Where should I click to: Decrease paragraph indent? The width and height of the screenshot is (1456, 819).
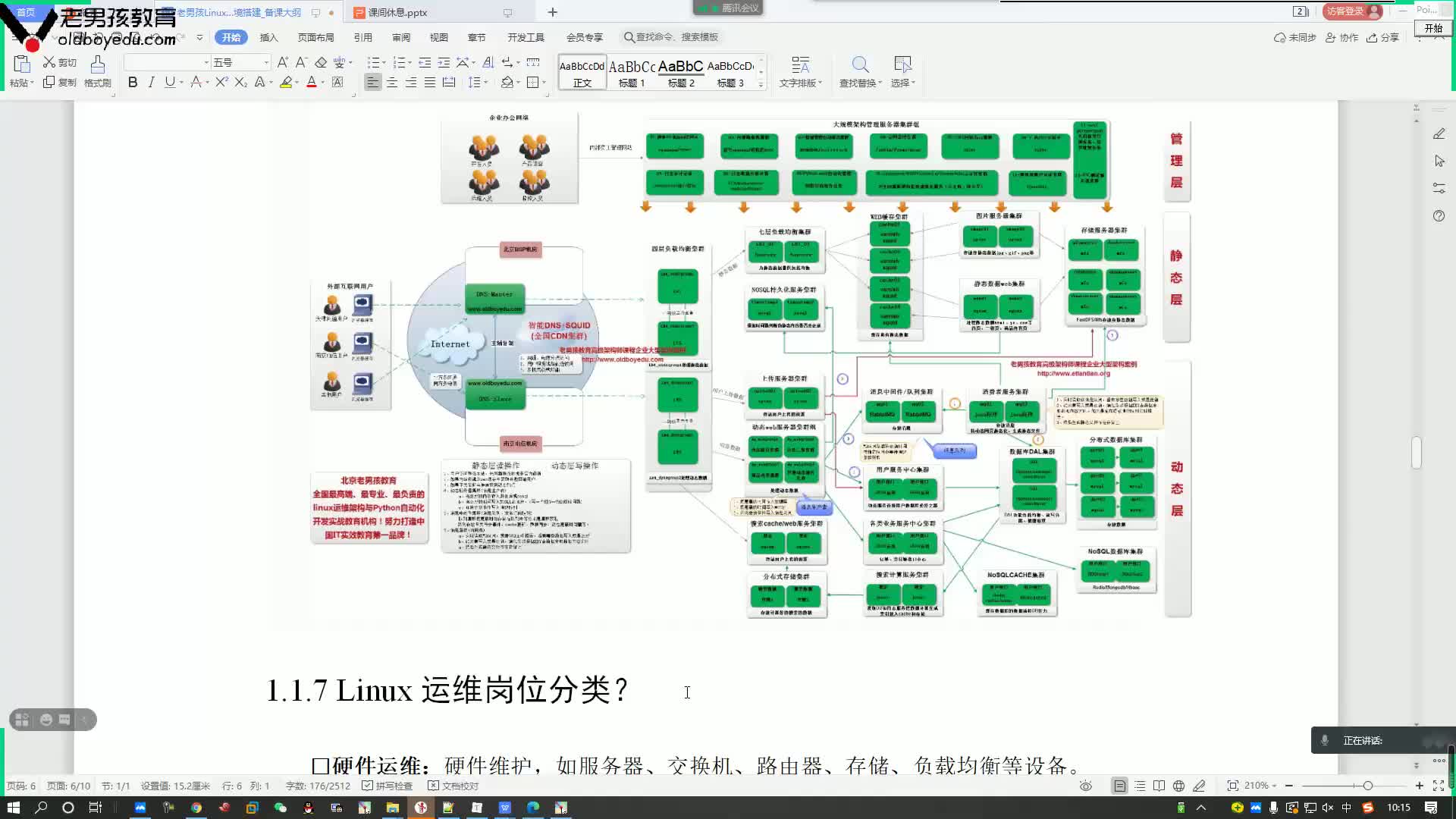click(x=425, y=62)
